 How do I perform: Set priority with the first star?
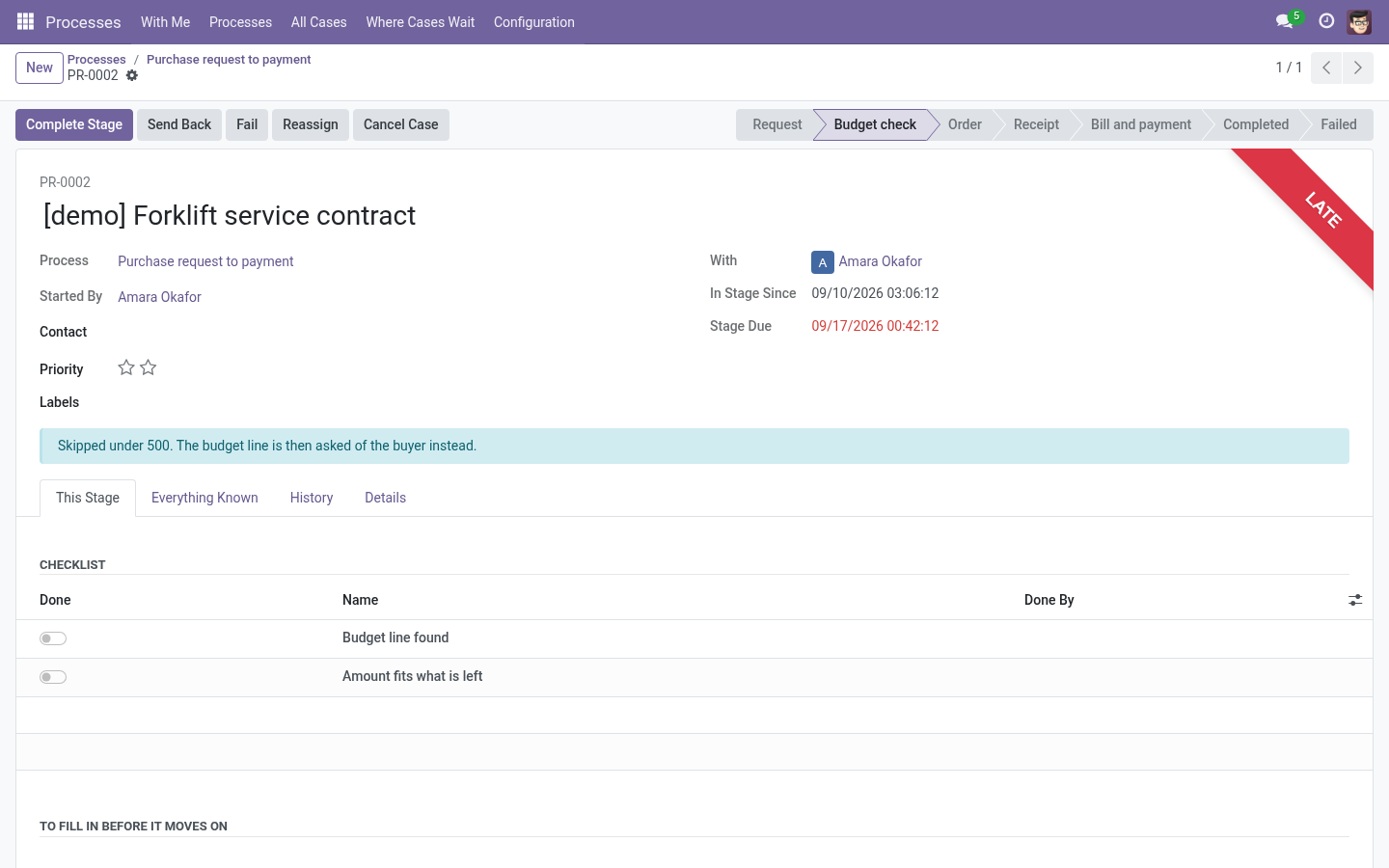pyautogui.click(x=126, y=367)
